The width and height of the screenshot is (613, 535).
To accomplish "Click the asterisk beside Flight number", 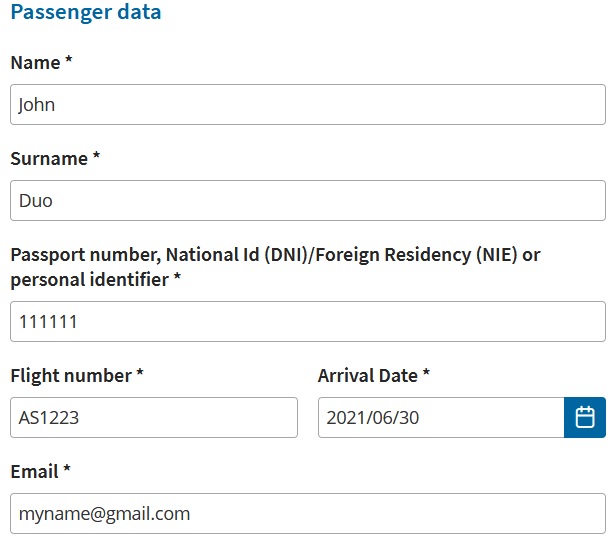I will tap(140, 375).
